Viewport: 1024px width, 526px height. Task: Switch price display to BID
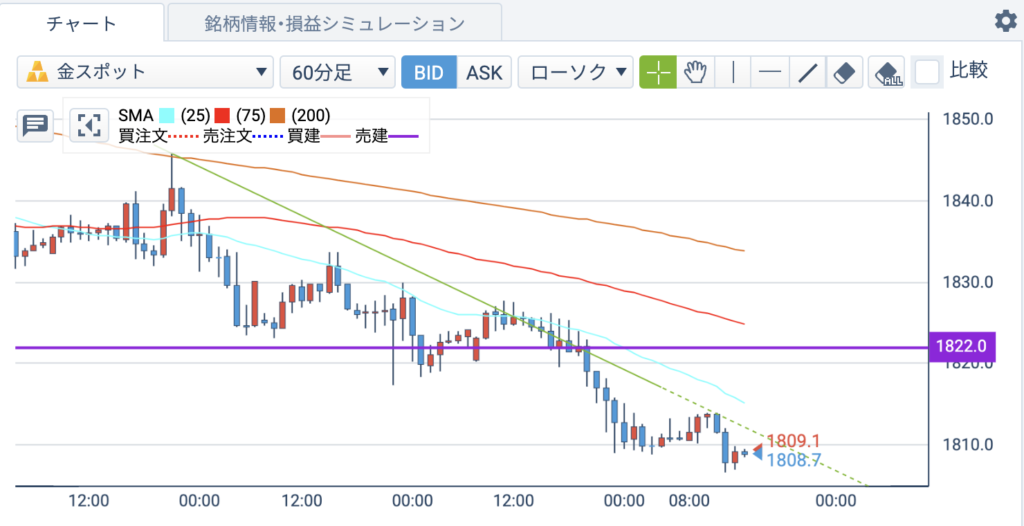(428, 72)
